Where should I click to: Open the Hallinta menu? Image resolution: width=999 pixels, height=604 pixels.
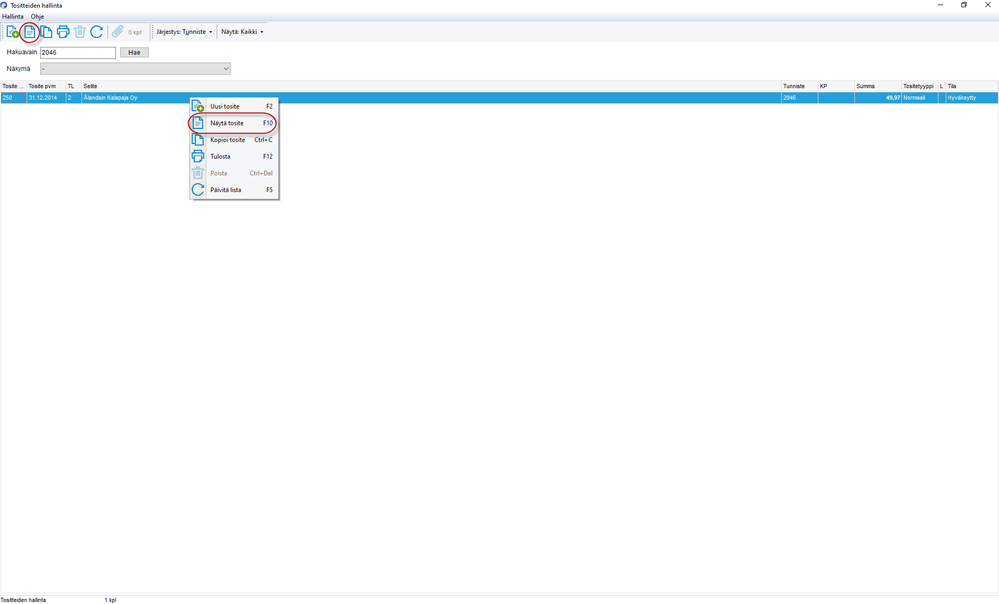pos(13,17)
